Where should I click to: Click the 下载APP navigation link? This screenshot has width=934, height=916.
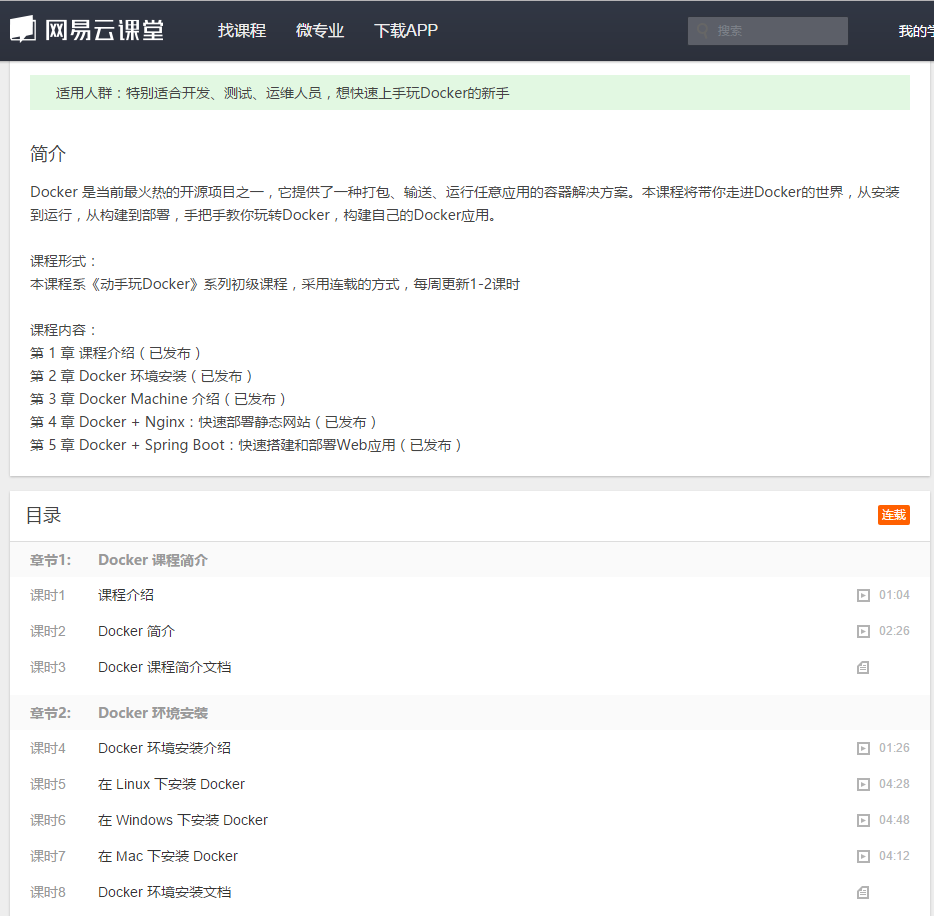click(x=405, y=30)
